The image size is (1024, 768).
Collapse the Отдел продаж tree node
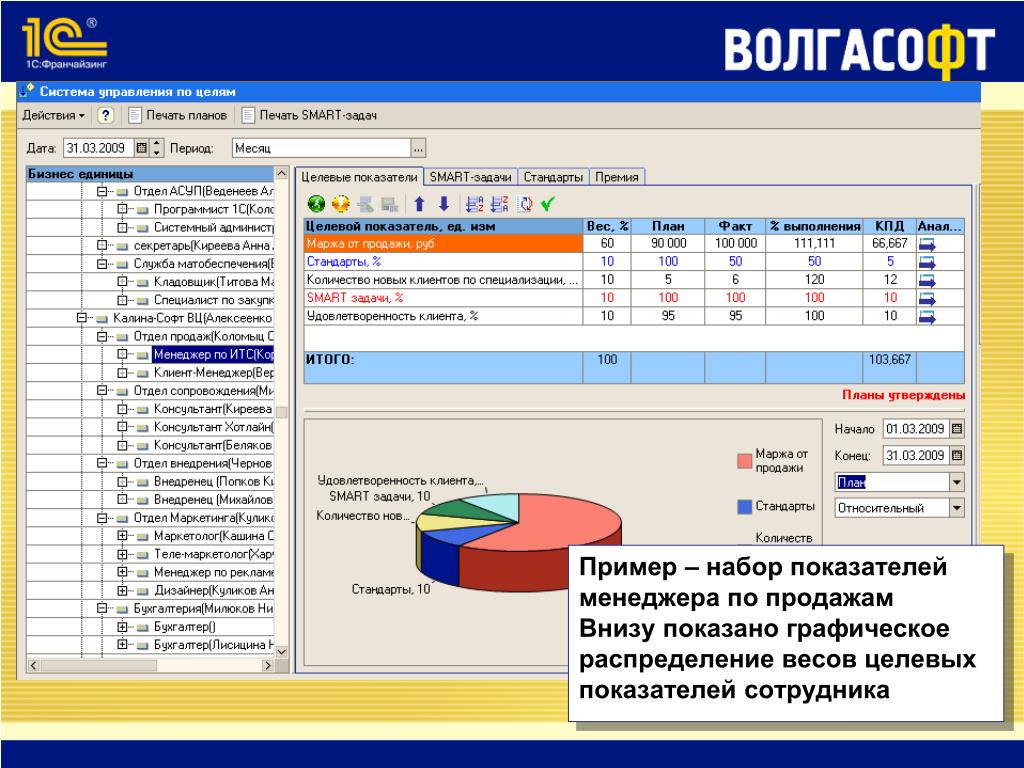tap(102, 336)
